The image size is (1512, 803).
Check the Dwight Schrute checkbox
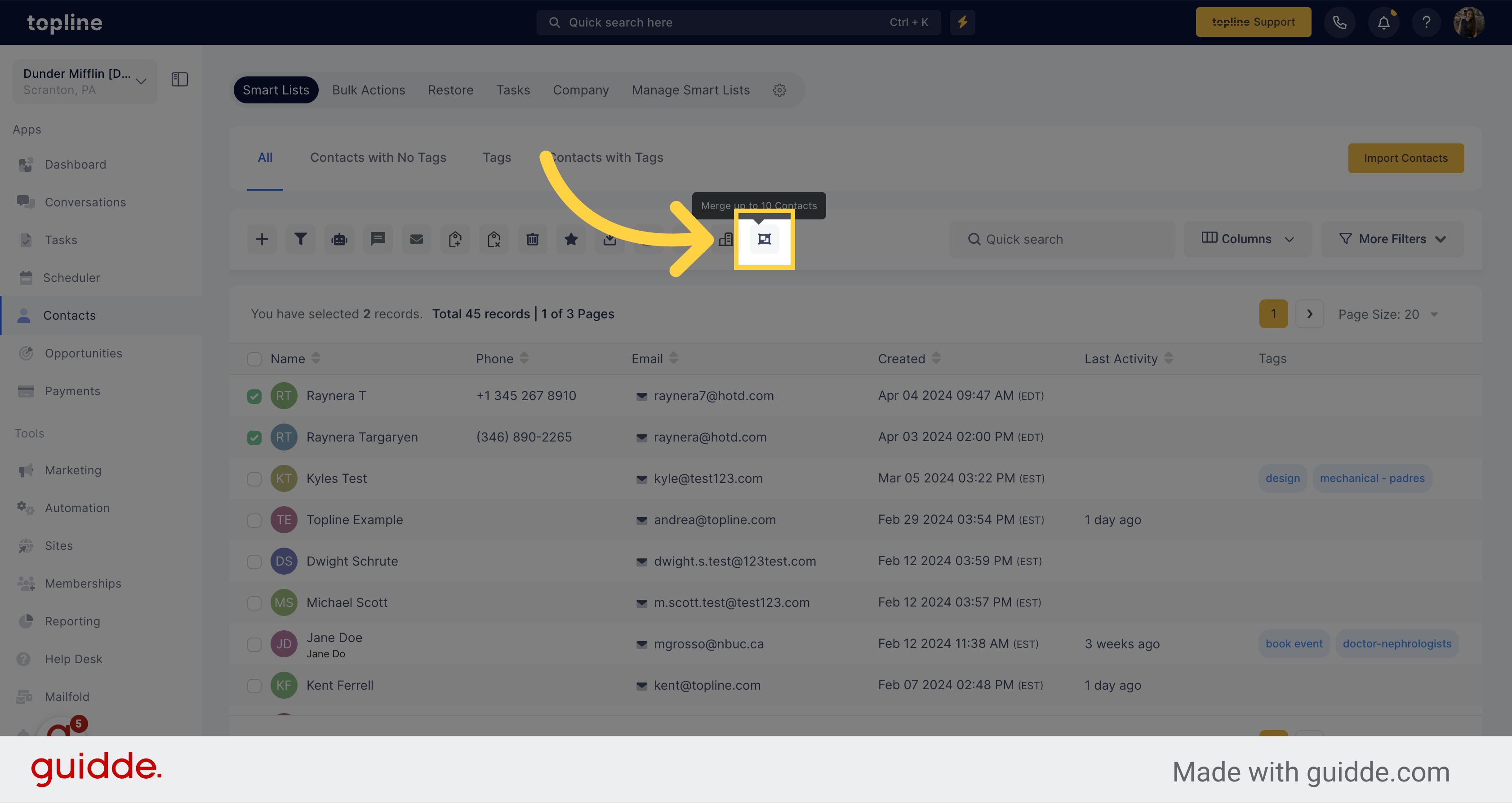click(x=254, y=562)
